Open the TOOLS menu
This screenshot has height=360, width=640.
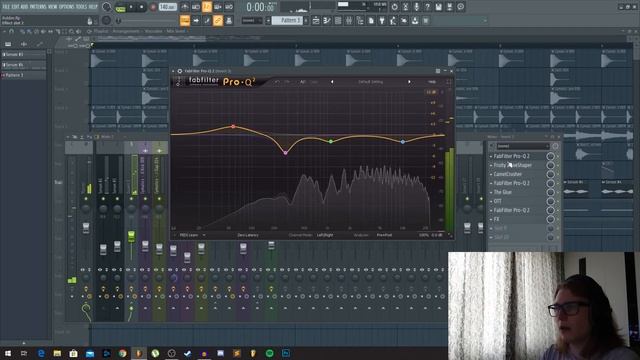tap(82, 7)
